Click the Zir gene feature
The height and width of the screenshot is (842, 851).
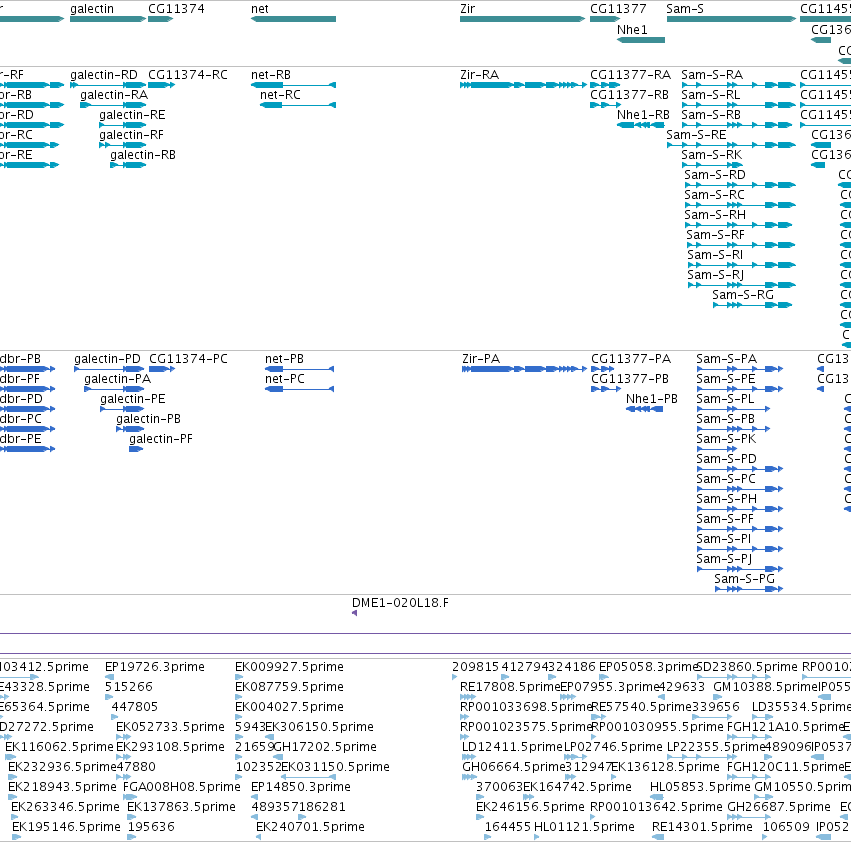[523, 19]
